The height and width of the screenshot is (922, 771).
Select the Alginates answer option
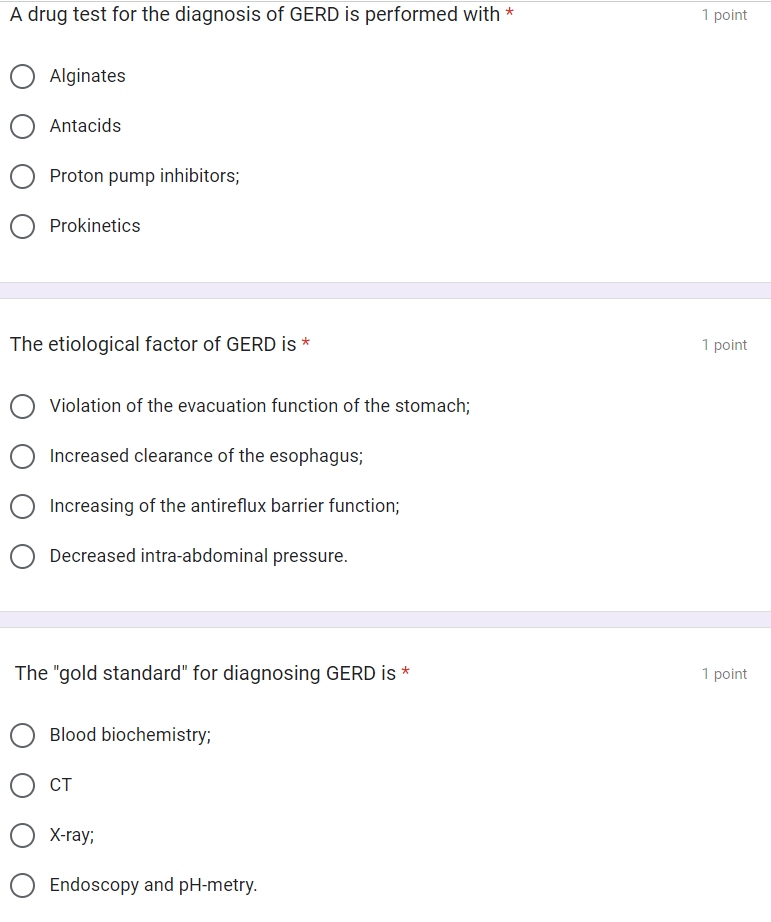coord(22,76)
